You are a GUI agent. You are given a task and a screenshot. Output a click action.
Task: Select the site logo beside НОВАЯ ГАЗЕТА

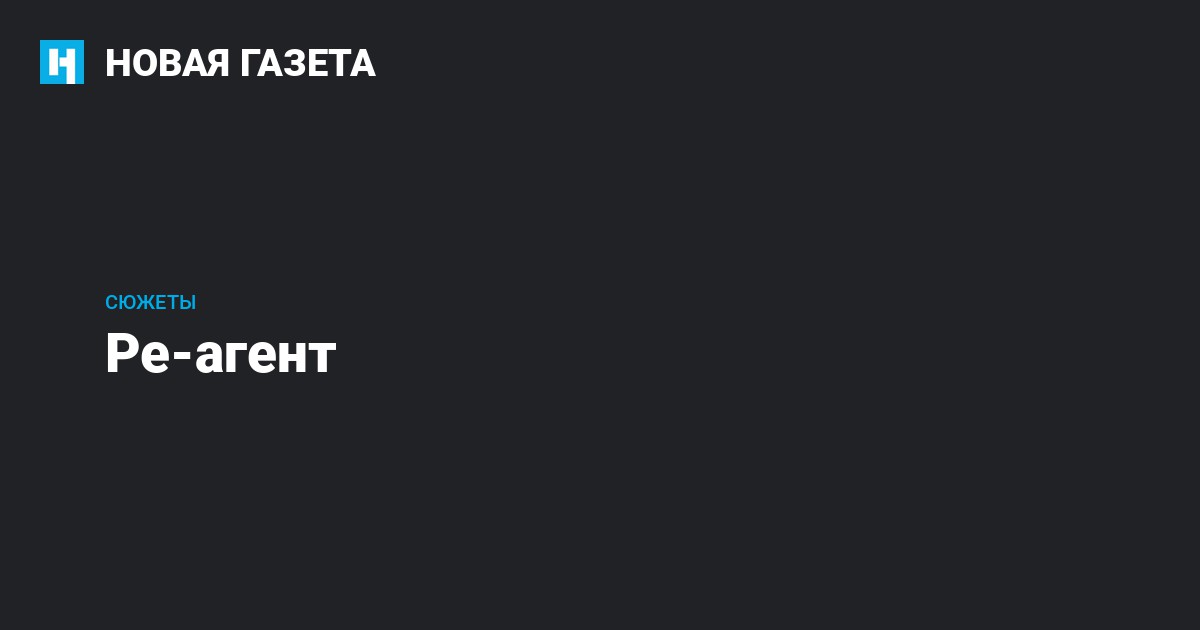tap(62, 62)
